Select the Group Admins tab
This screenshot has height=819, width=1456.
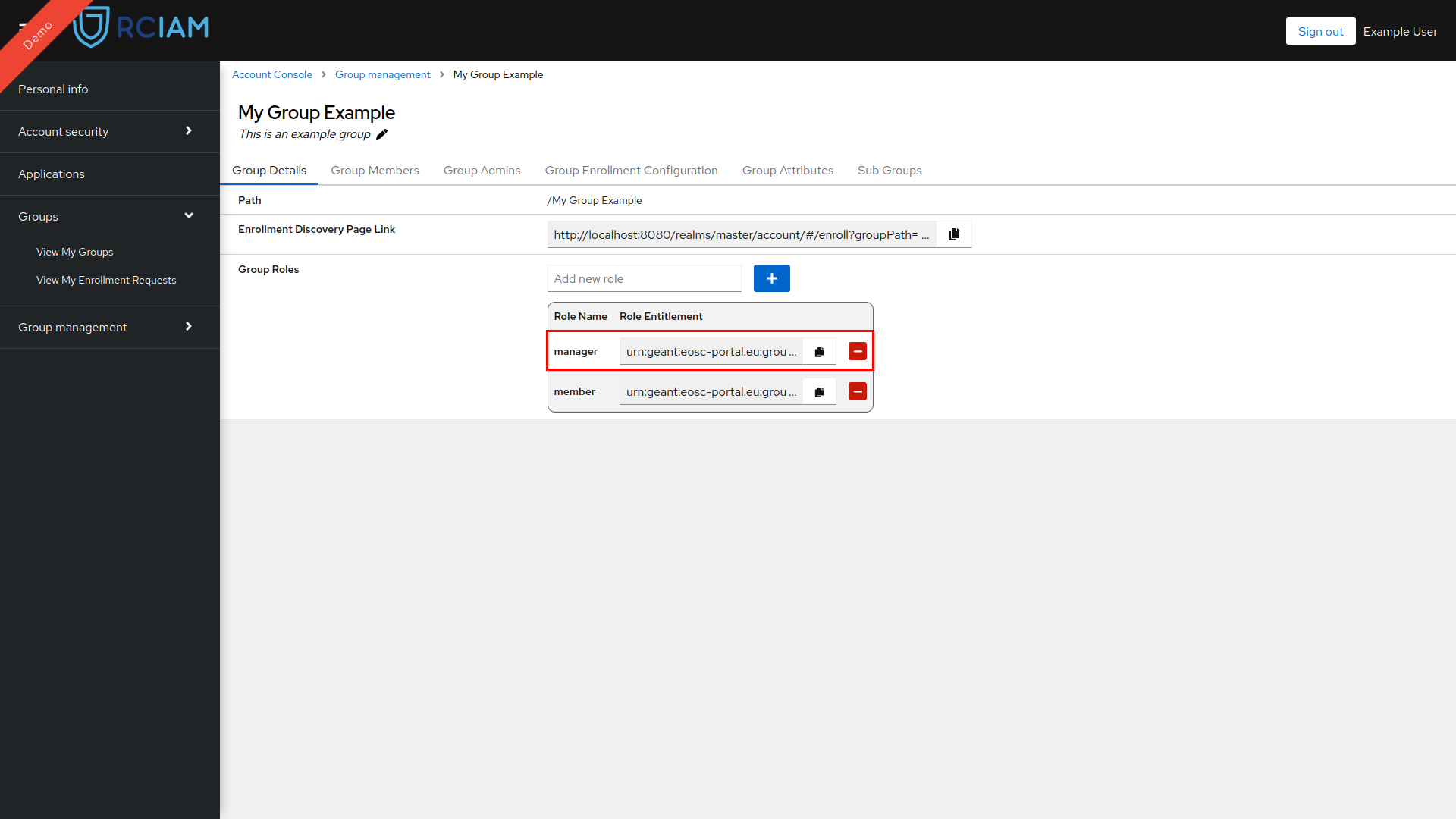(x=482, y=170)
